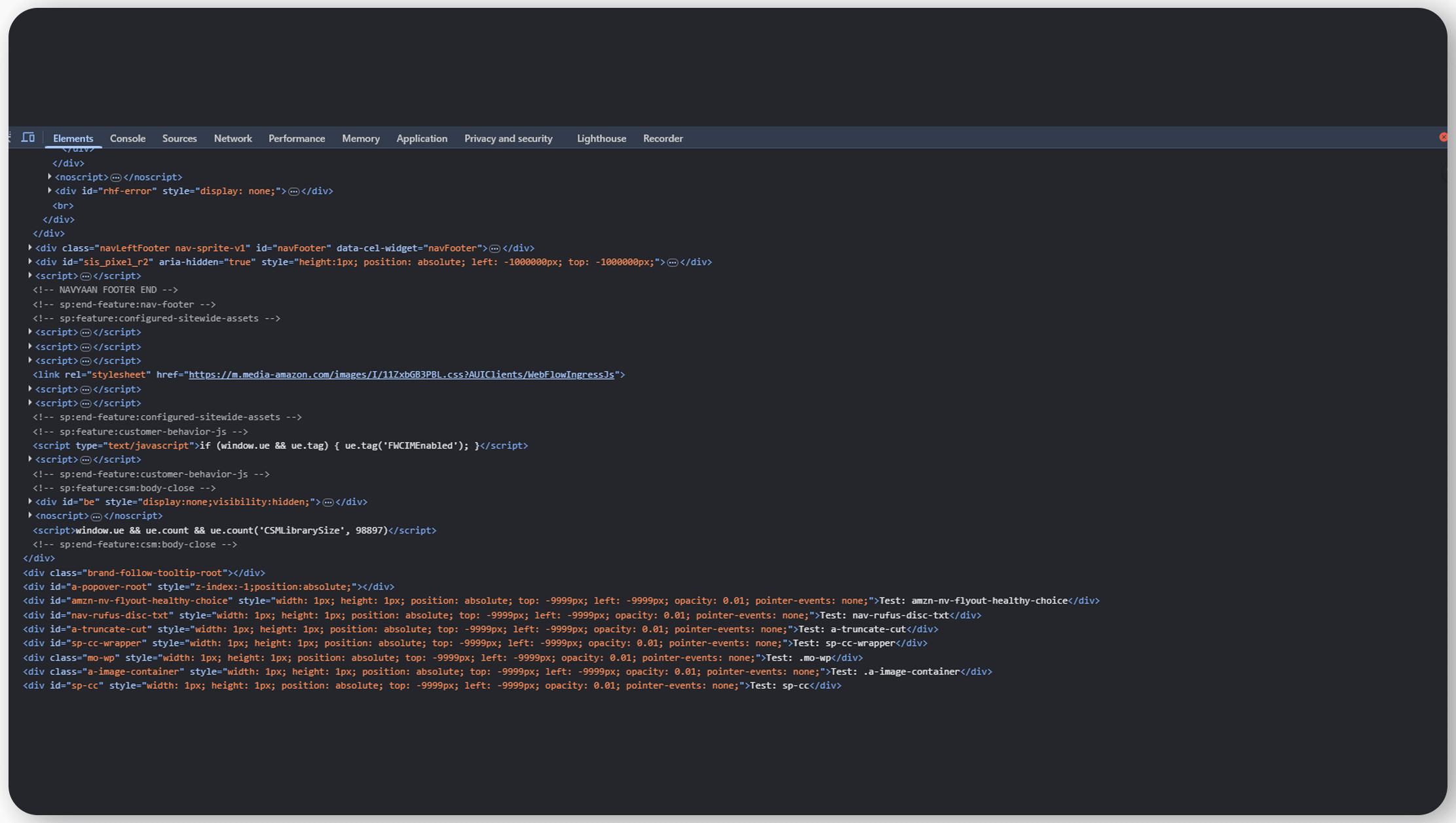The height and width of the screenshot is (823, 1456).
Task: Expand the noscript element above rhf-error
Action: pos(50,177)
